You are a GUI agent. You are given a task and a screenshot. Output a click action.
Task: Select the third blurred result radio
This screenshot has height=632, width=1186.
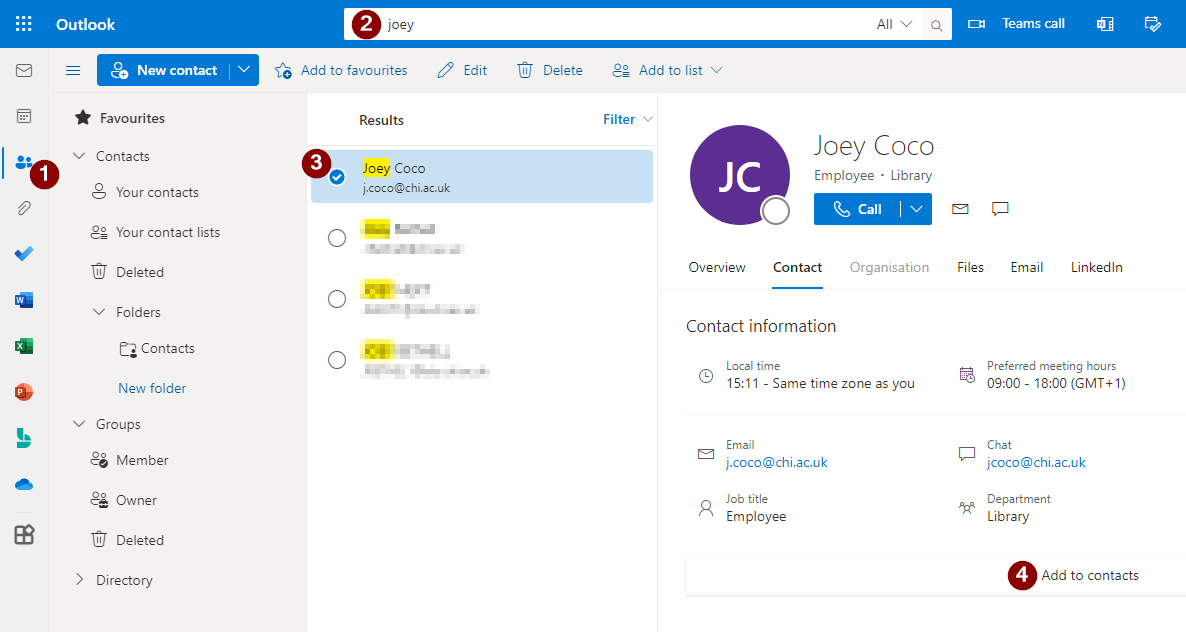coord(337,299)
